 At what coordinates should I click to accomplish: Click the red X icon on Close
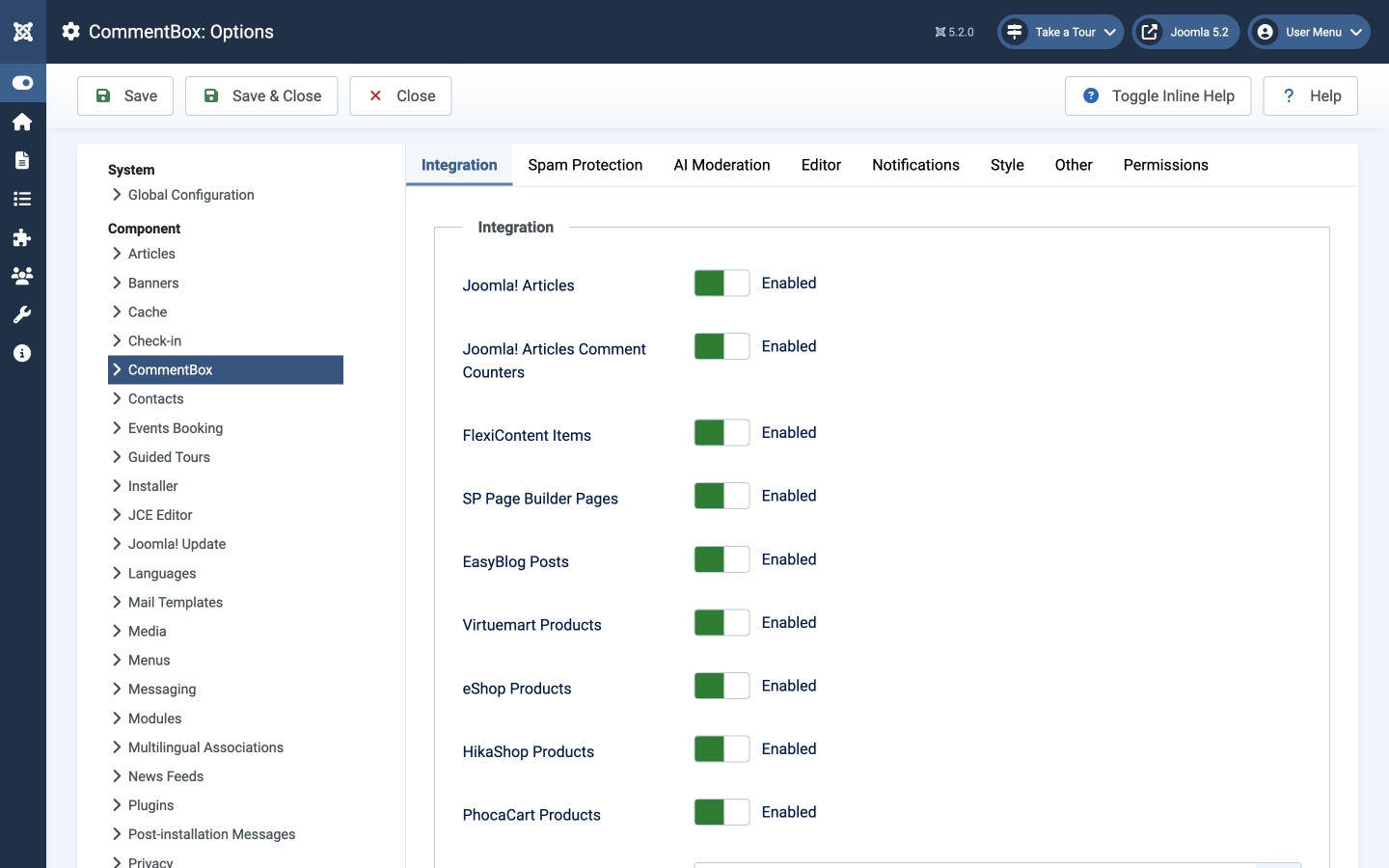(376, 95)
